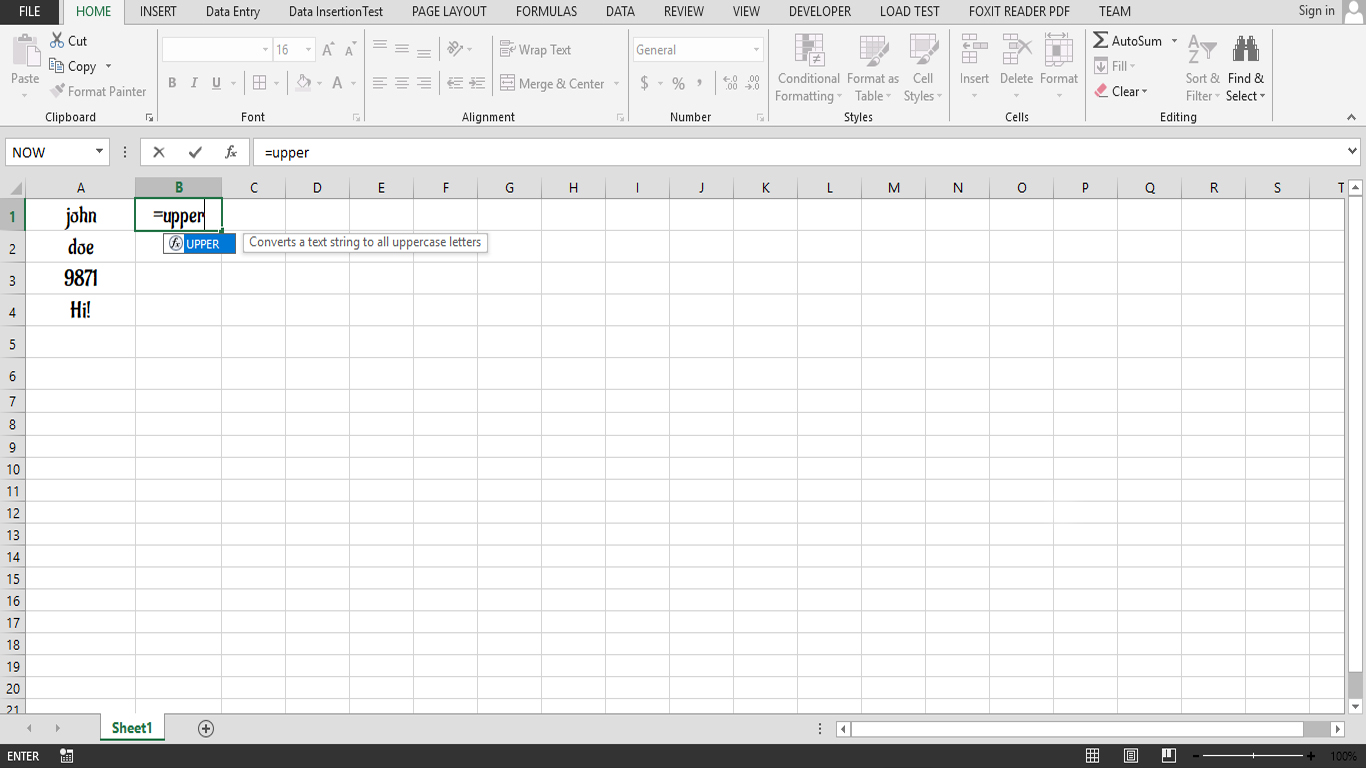Screen dimensions: 1366x768
Task: Click the zoom slider in status bar
Action: 1257,756
